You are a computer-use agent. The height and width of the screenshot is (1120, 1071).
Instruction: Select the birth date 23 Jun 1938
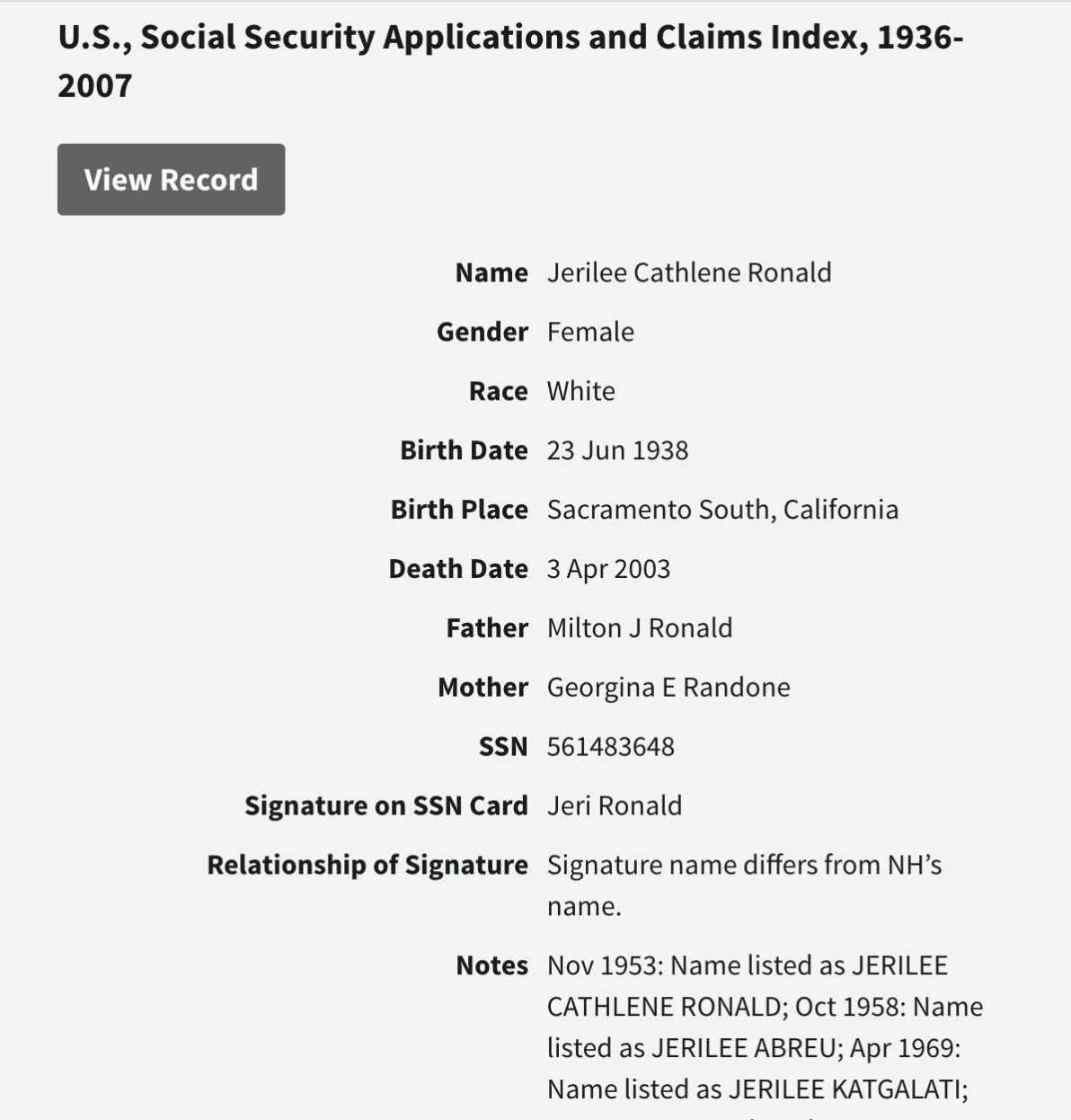[x=617, y=450]
